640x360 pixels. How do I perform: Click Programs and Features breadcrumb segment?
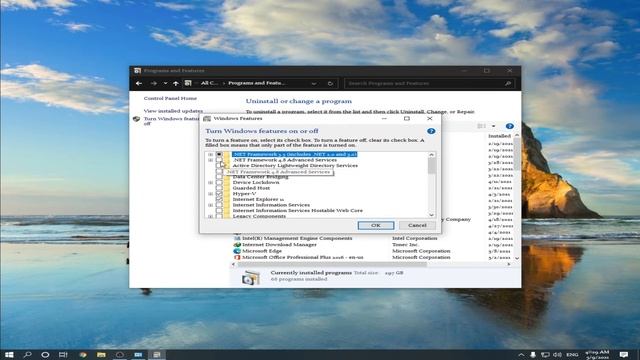256,83
